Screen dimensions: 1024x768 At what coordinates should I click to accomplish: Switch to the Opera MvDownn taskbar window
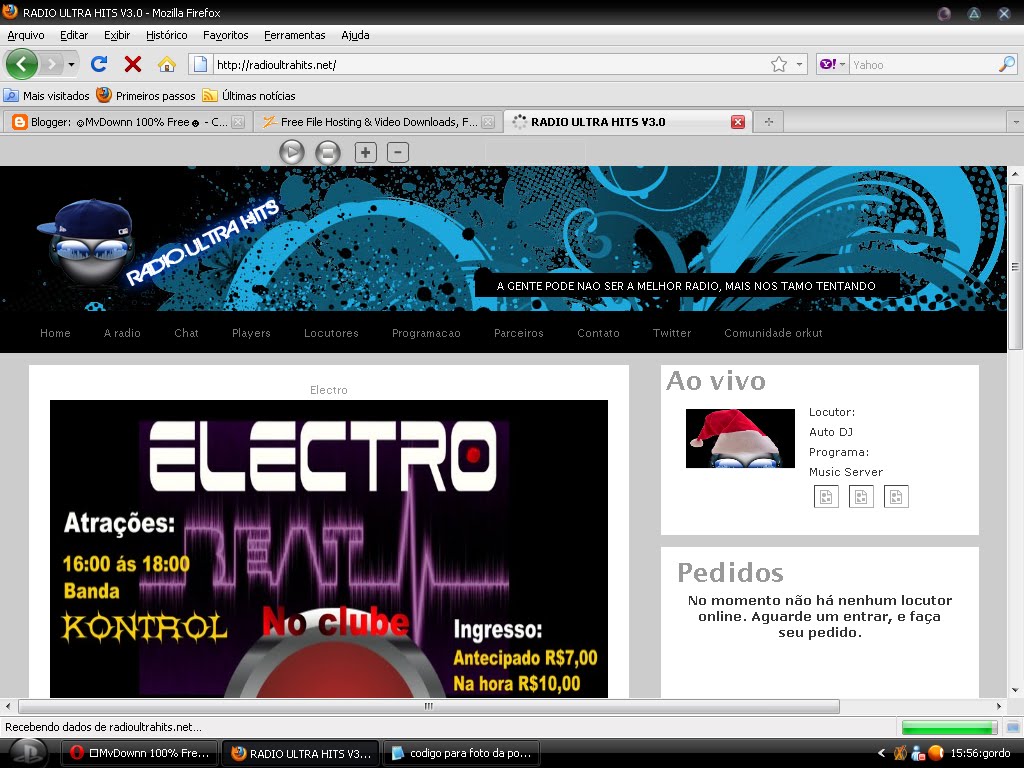[140, 753]
